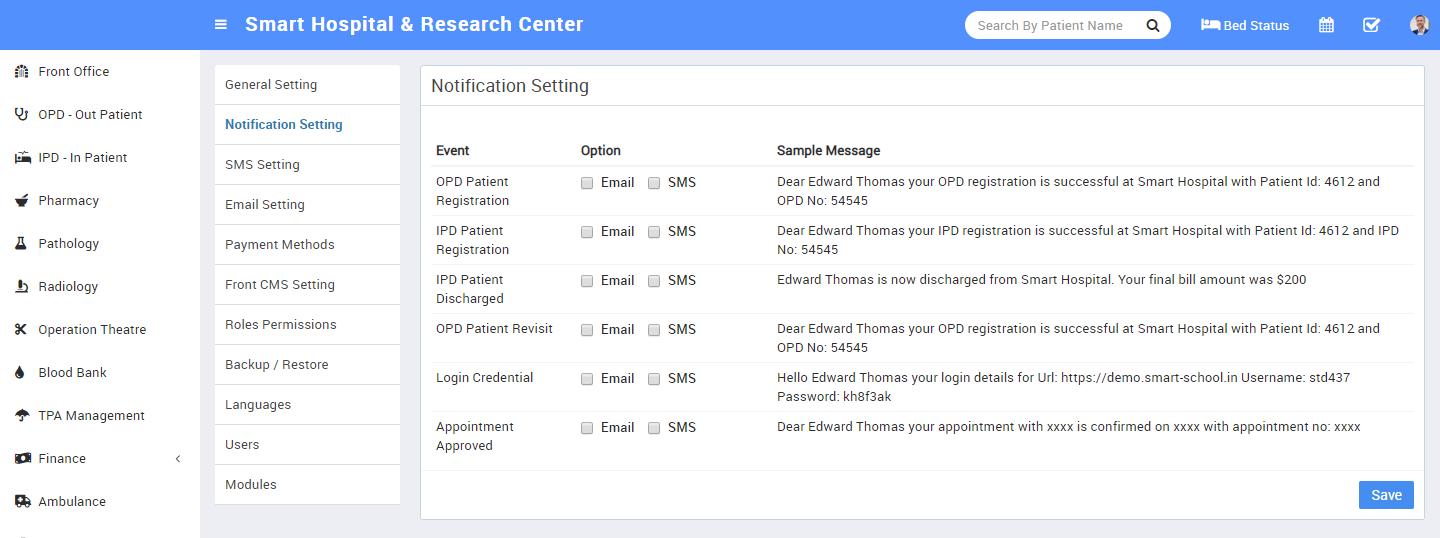Open the Bed Status link
This screenshot has height=538, width=1440.
click(x=1245, y=25)
